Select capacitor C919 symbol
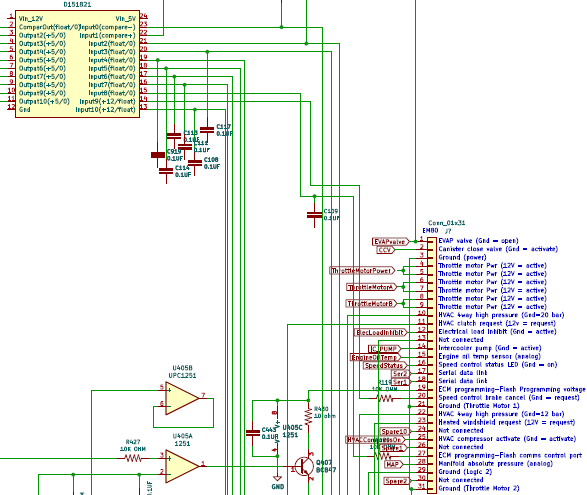 (158, 154)
